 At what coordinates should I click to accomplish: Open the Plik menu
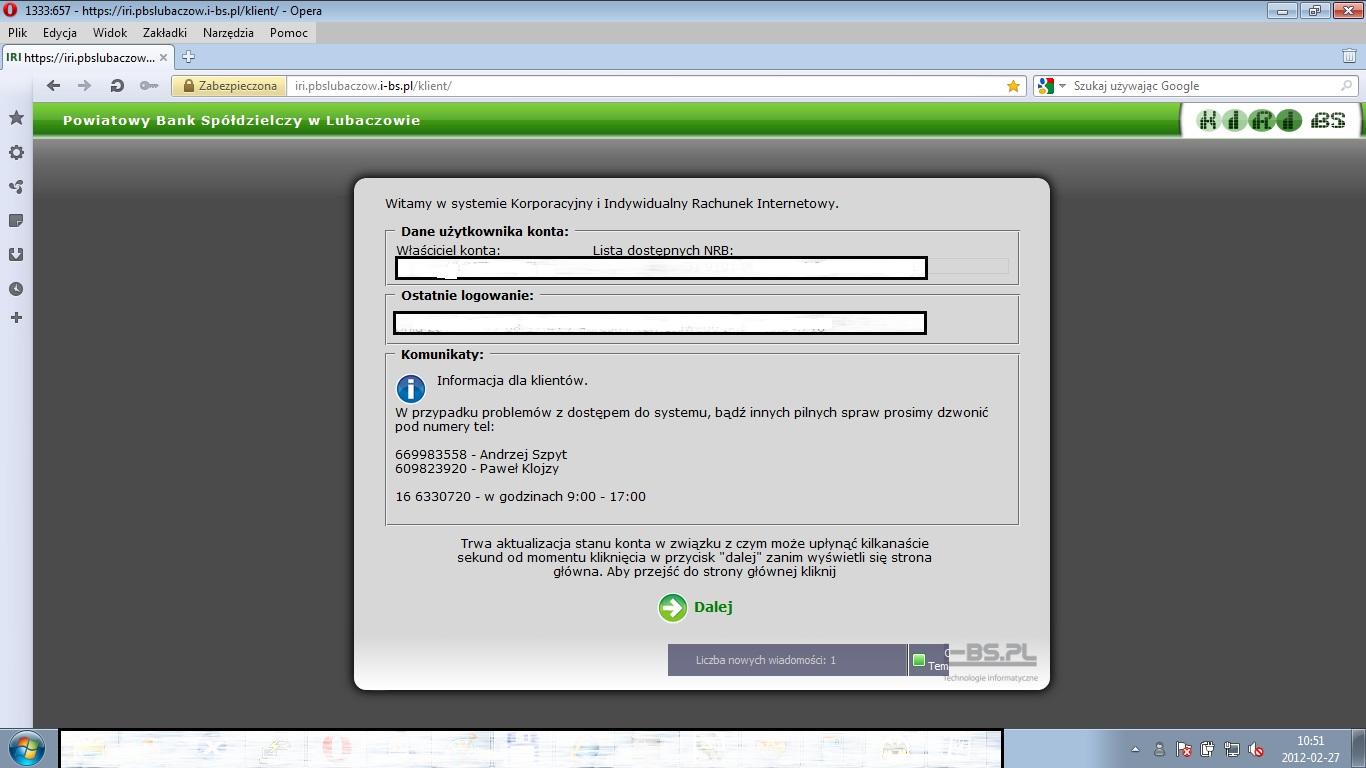17,33
